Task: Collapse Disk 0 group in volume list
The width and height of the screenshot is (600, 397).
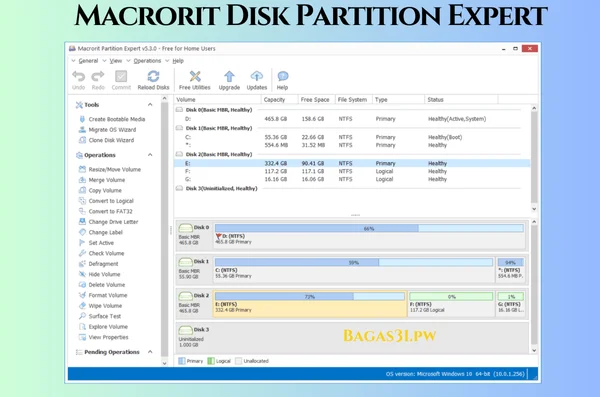Action: pos(179,109)
